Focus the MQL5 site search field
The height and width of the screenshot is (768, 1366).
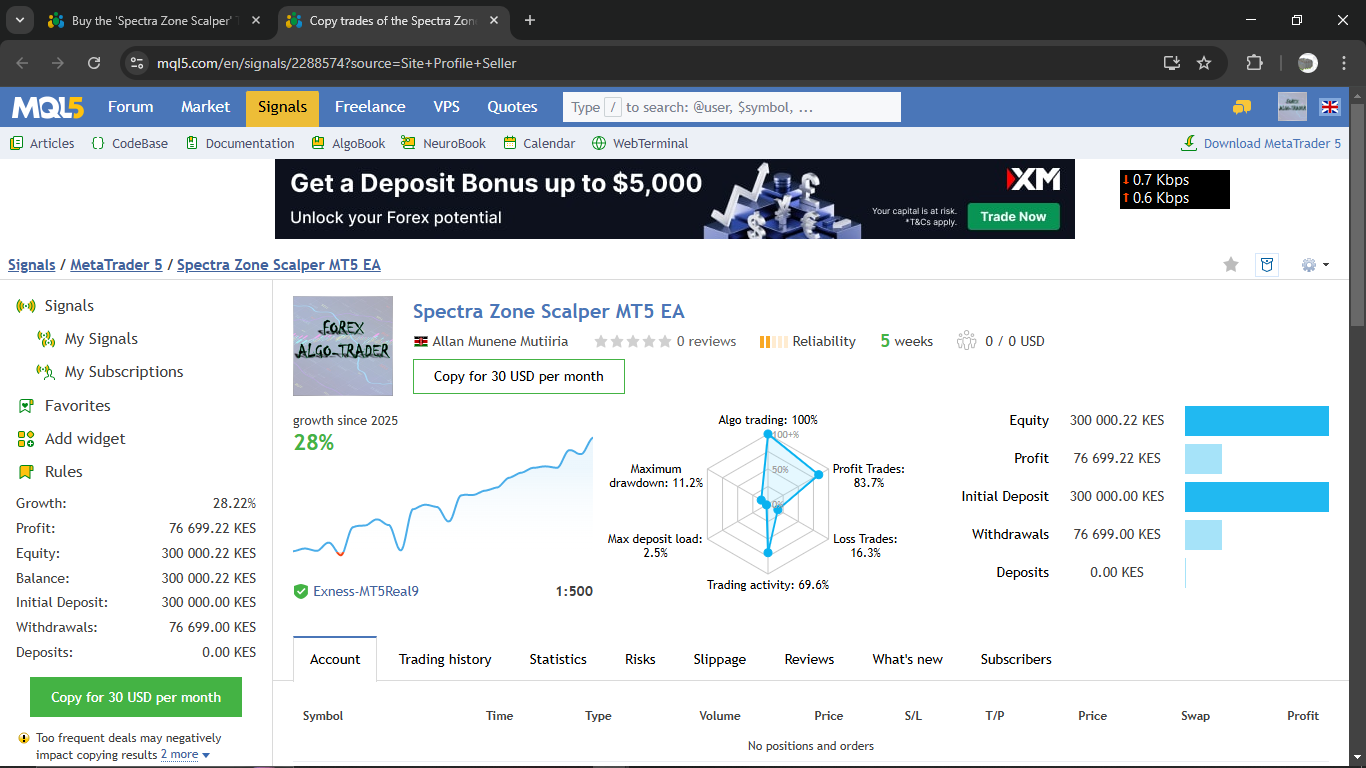[732, 107]
